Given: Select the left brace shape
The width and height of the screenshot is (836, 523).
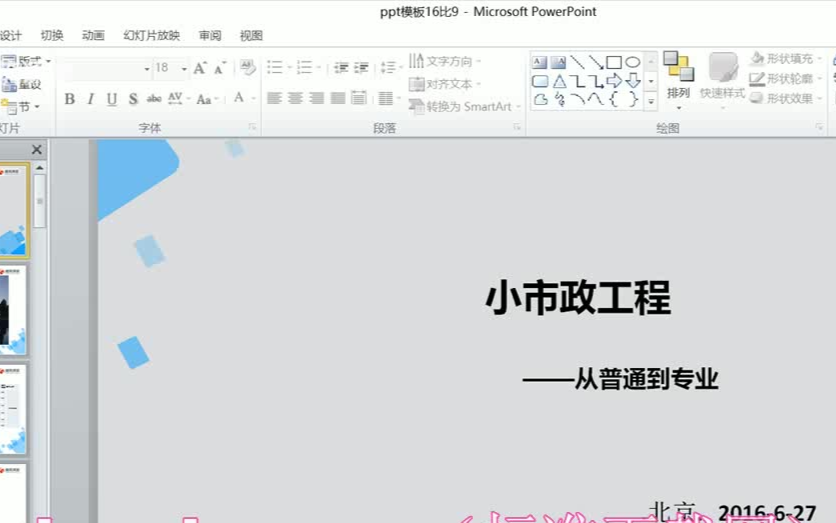Looking at the screenshot, I should coord(614,99).
